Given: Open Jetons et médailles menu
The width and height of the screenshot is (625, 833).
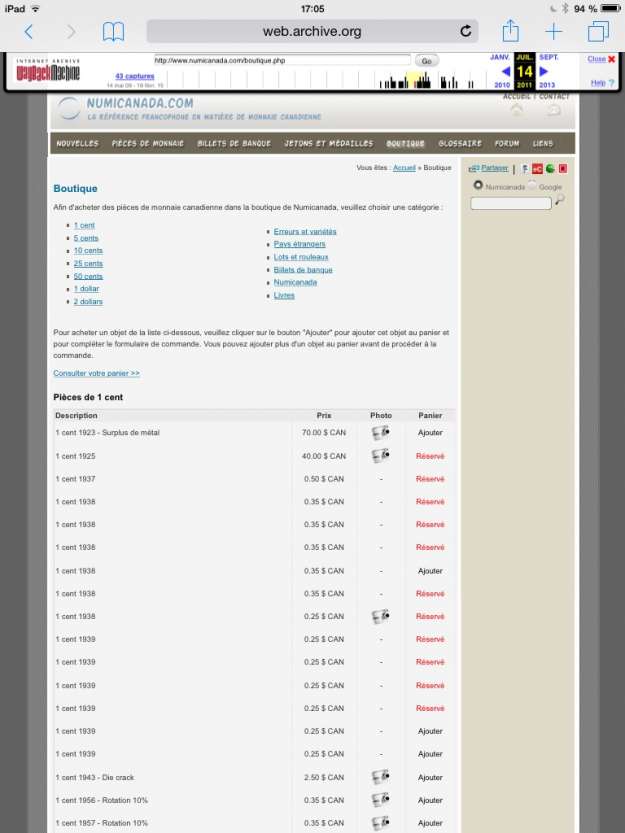Looking at the screenshot, I should 328,143.
